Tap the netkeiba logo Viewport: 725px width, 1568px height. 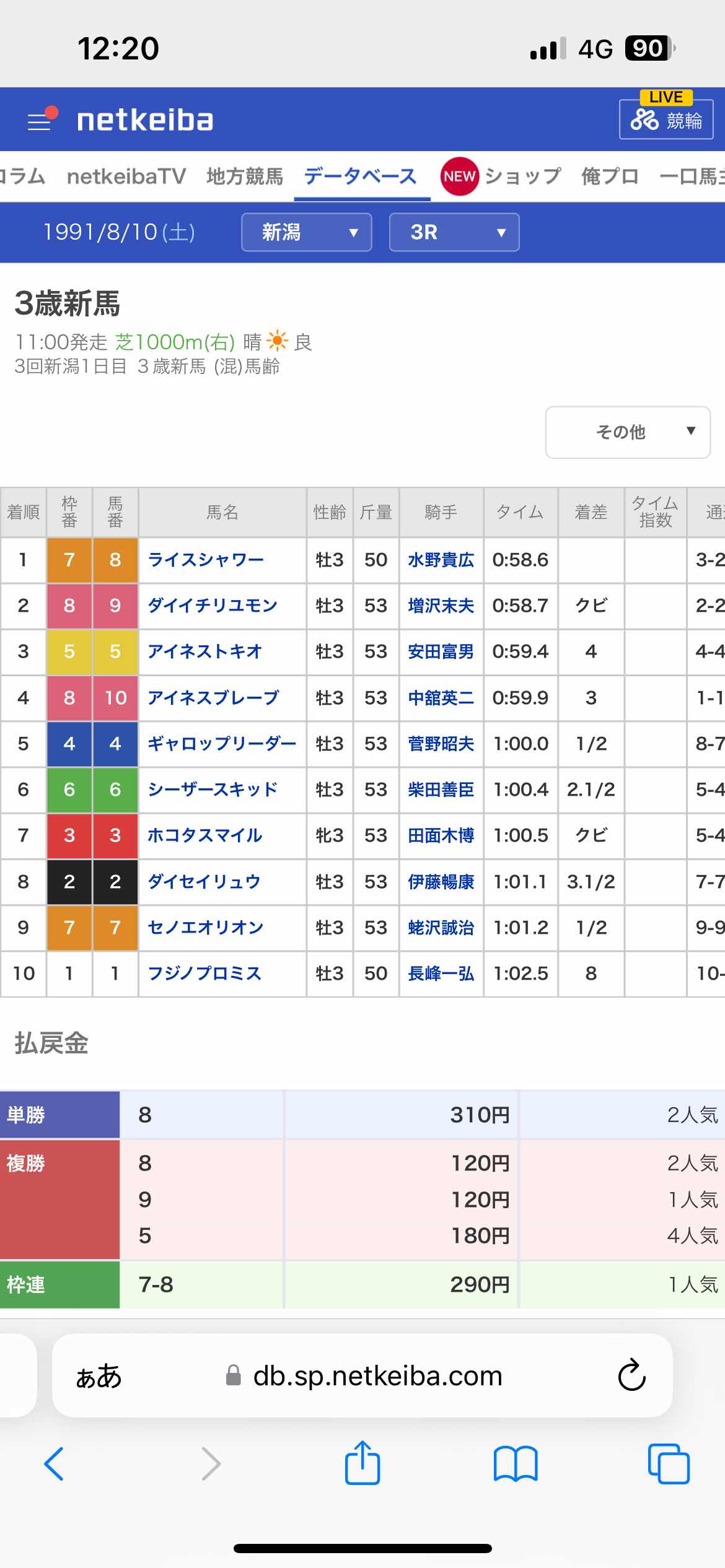tap(145, 120)
